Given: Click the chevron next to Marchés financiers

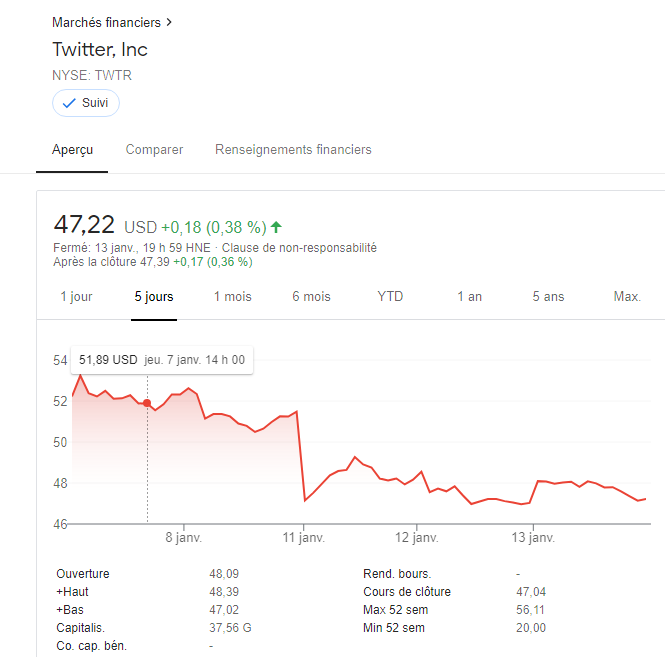Looking at the screenshot, I should click(x=169, y=22).
